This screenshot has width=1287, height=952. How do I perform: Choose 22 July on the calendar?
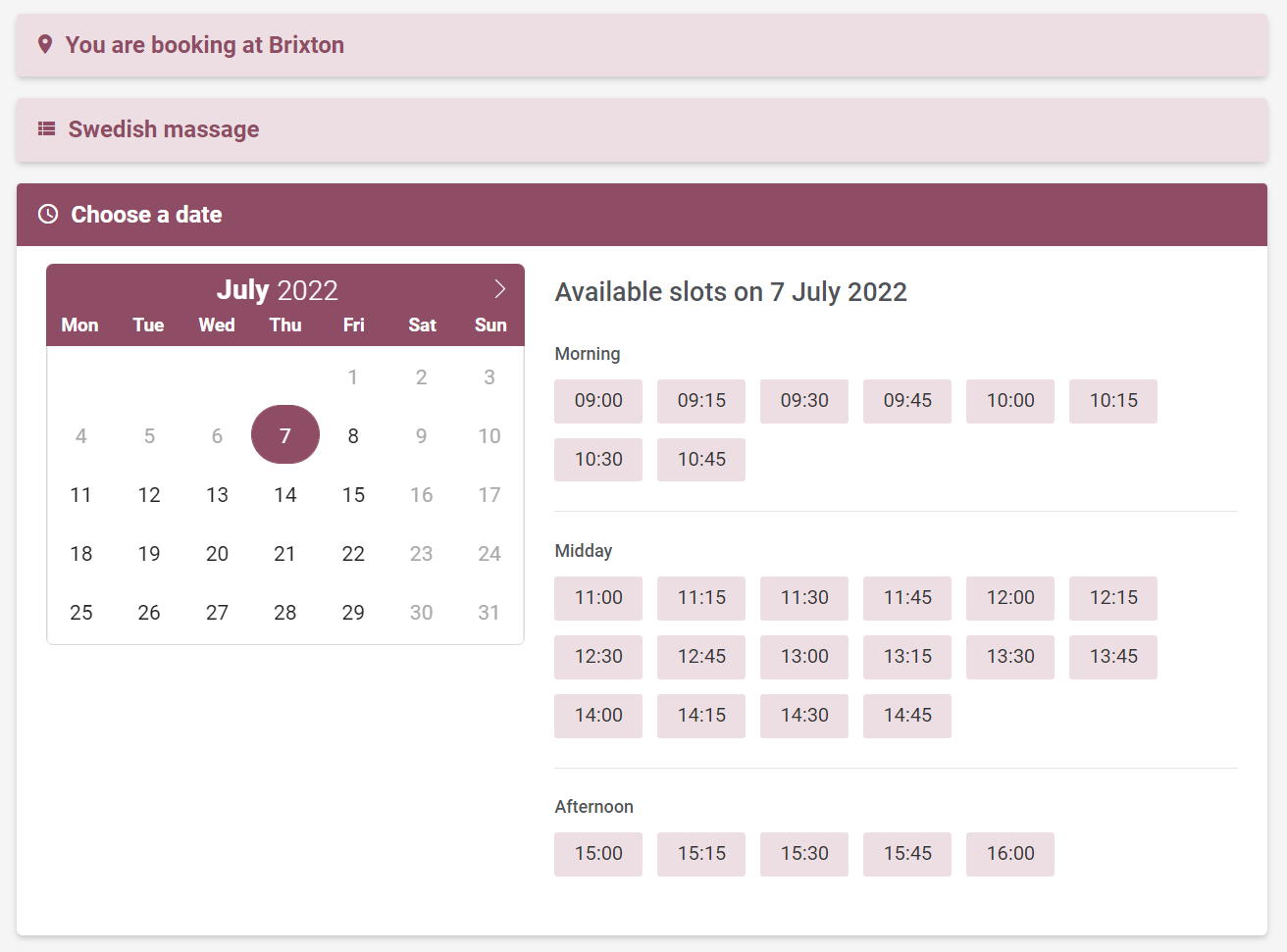(353, 553)
